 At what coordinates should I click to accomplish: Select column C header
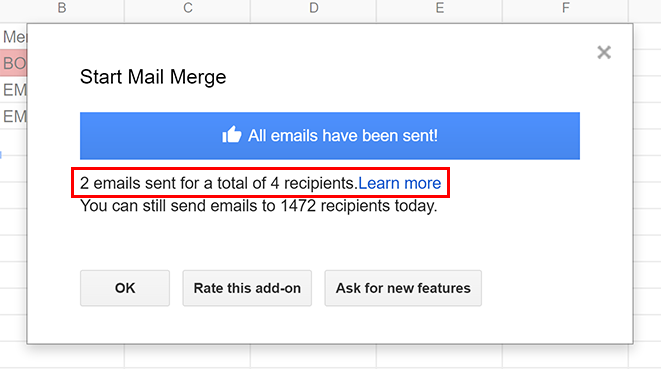point(188,8)
